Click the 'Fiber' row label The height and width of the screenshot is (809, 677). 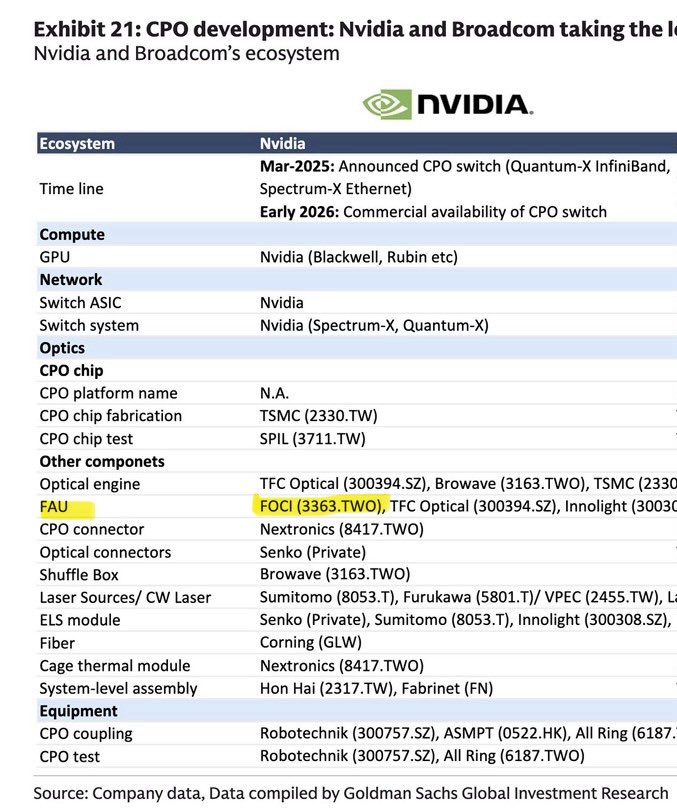tap(57, 643)
